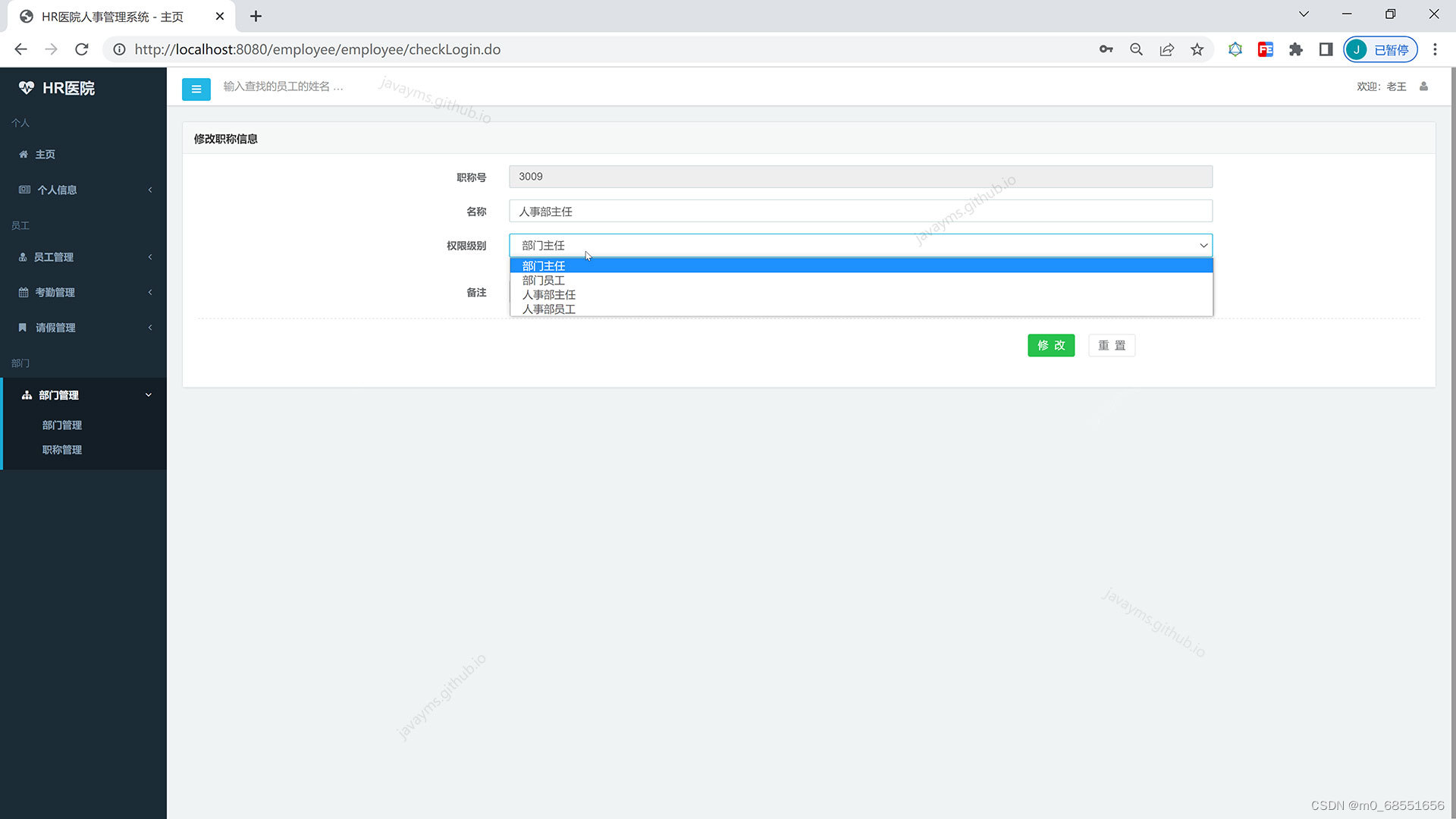Image resolution: width=1456 pixels, height=819 pixels.
Task: Click the calendar icon beside 考勤管理
Action: pos(24,292)
